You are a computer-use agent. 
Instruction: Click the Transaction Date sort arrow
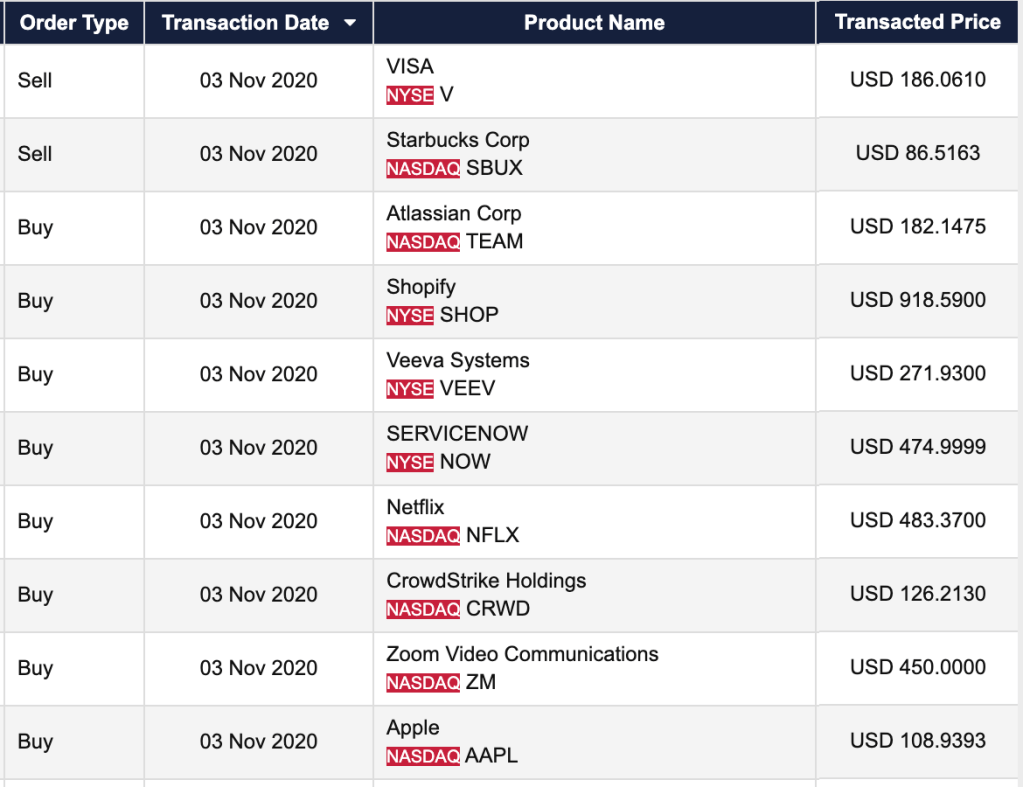point(350,24)
